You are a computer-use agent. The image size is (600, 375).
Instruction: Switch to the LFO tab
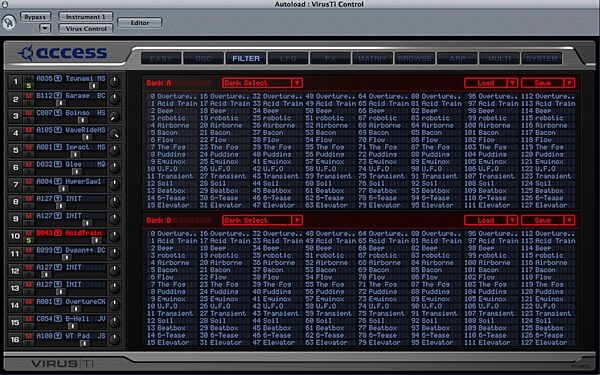click(x=288, y=59)
